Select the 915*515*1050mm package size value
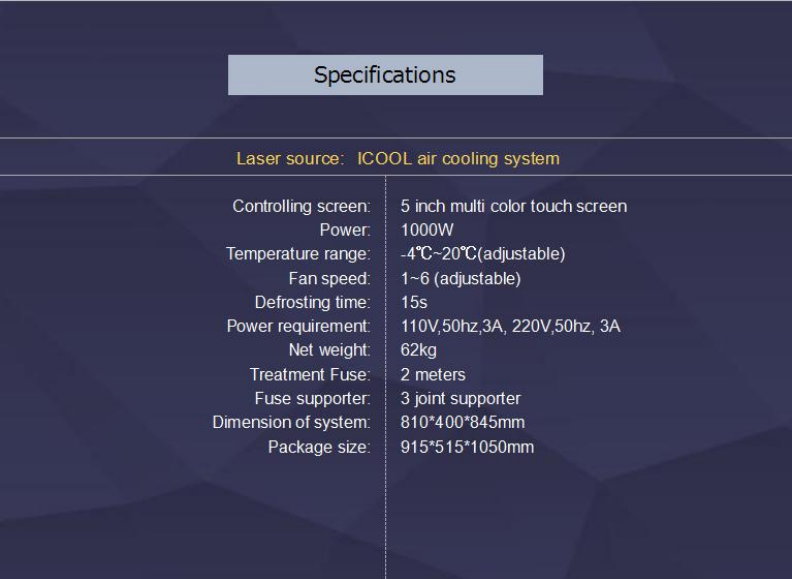The width and height of the screenshot is (792, 579). [467, 447]
